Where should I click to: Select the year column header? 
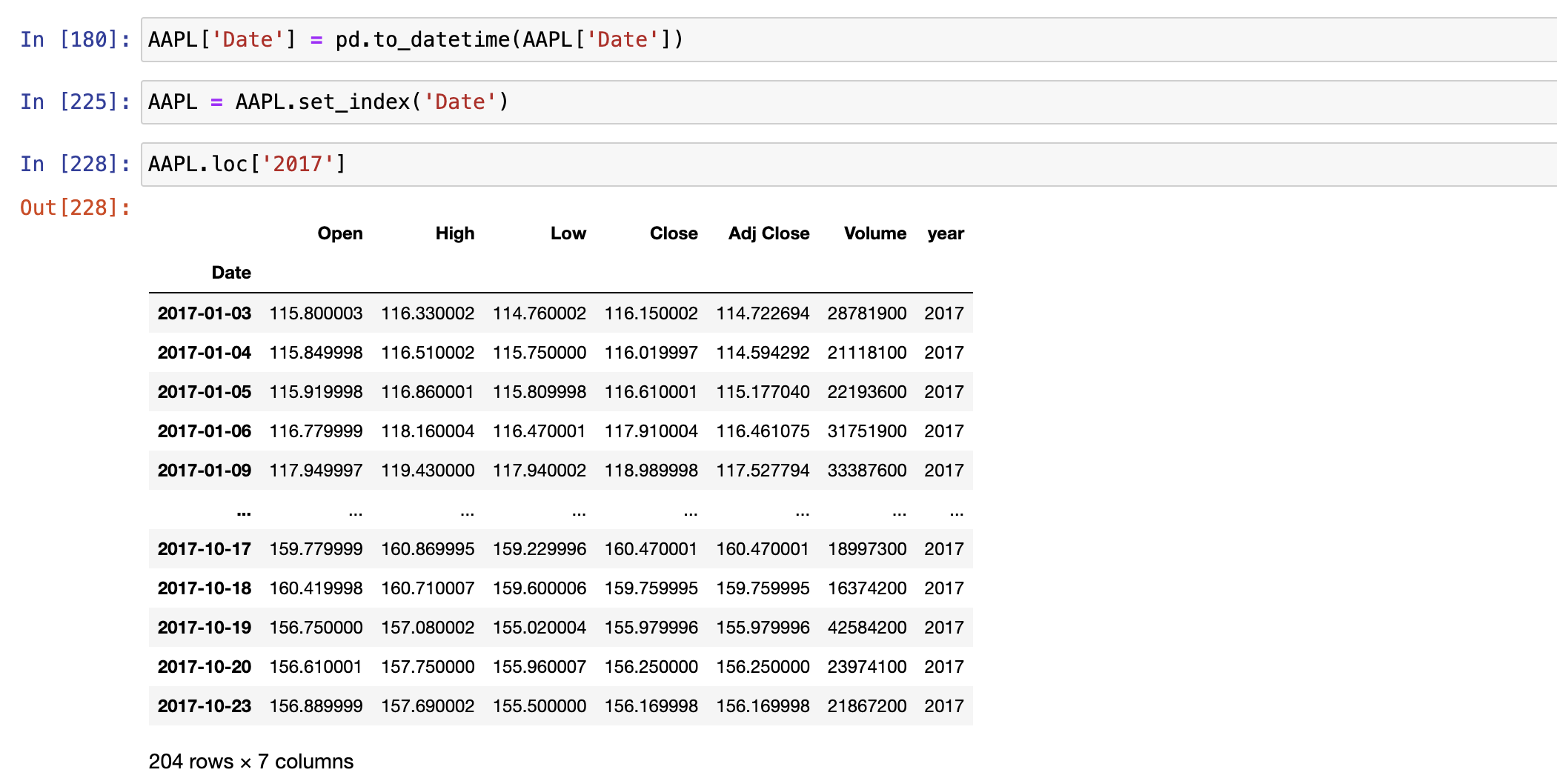coord(946,233)
